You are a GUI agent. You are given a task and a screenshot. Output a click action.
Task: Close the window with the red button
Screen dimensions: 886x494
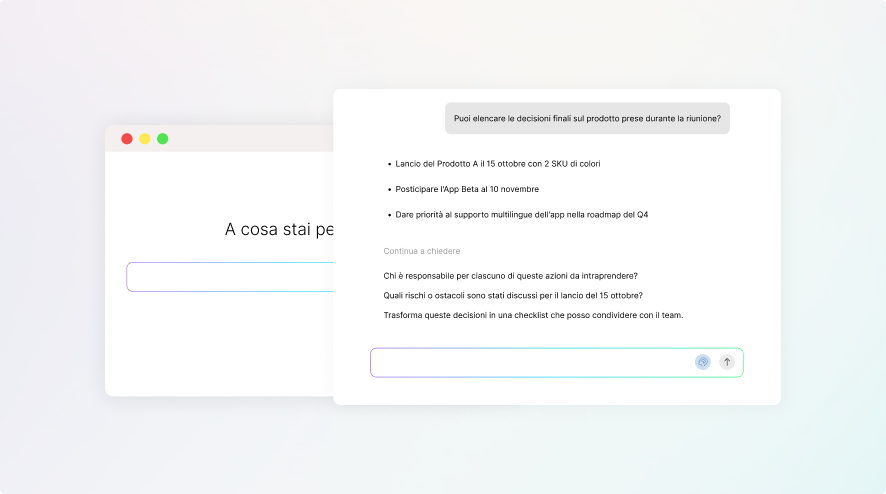(x=127, y=139)
